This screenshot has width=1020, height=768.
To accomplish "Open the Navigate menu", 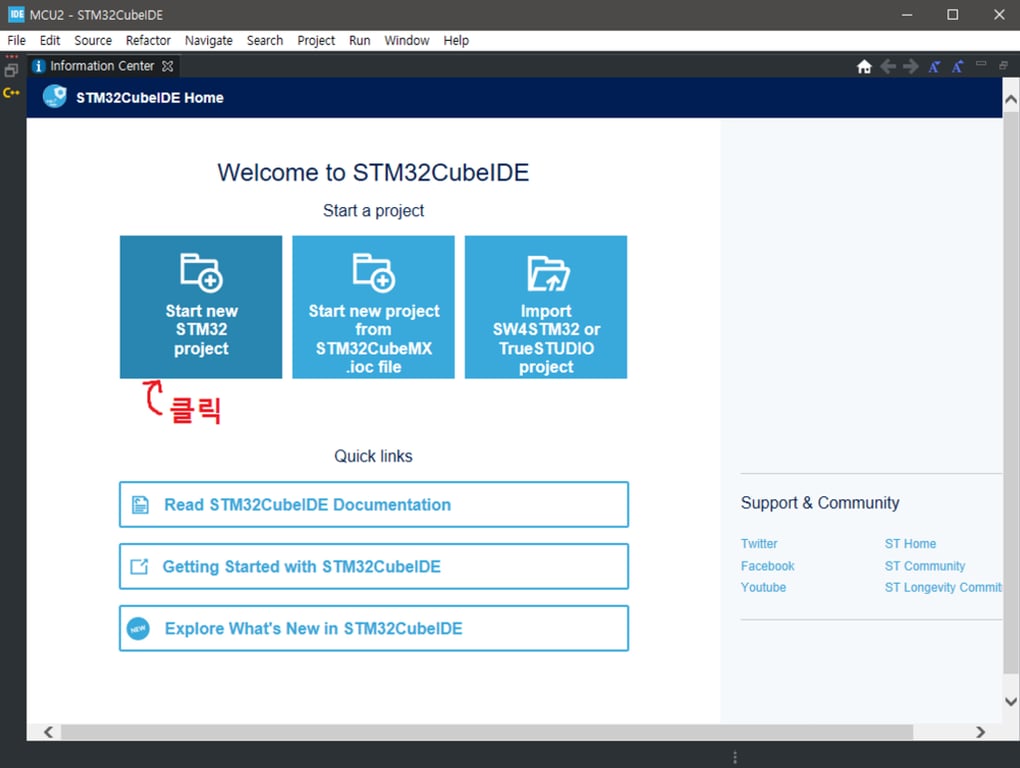I will (x=209, y=40).
